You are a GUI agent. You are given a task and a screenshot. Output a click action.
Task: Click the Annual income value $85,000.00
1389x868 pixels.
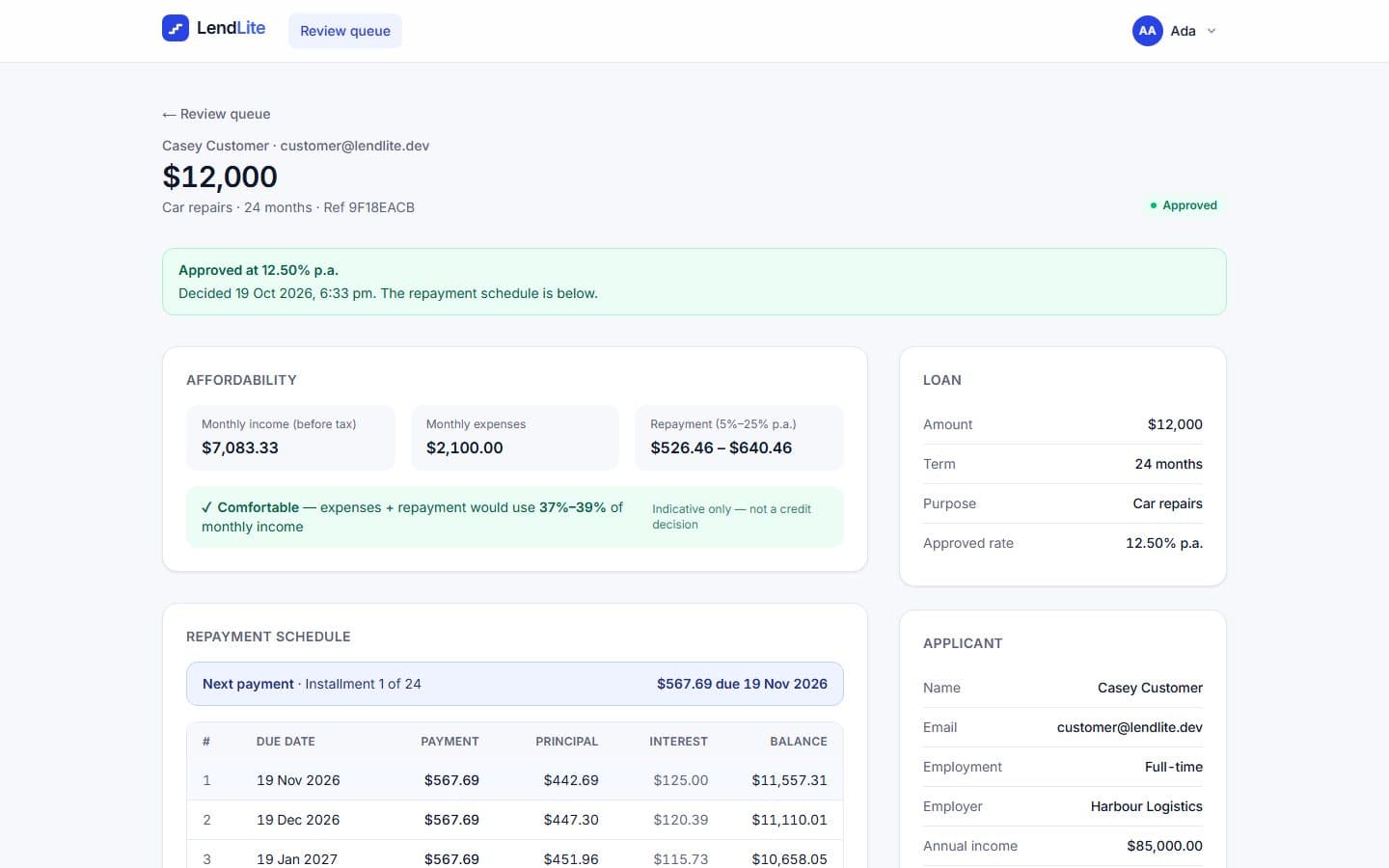[x=1165, y=846]
